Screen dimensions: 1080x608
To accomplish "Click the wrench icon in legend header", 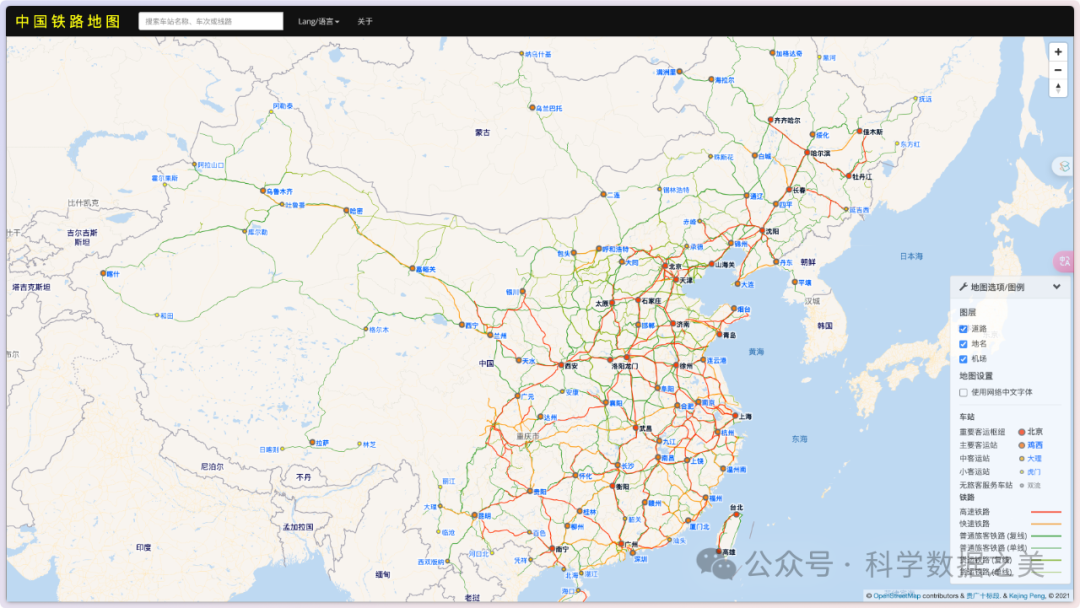I will tap(963, 287).
